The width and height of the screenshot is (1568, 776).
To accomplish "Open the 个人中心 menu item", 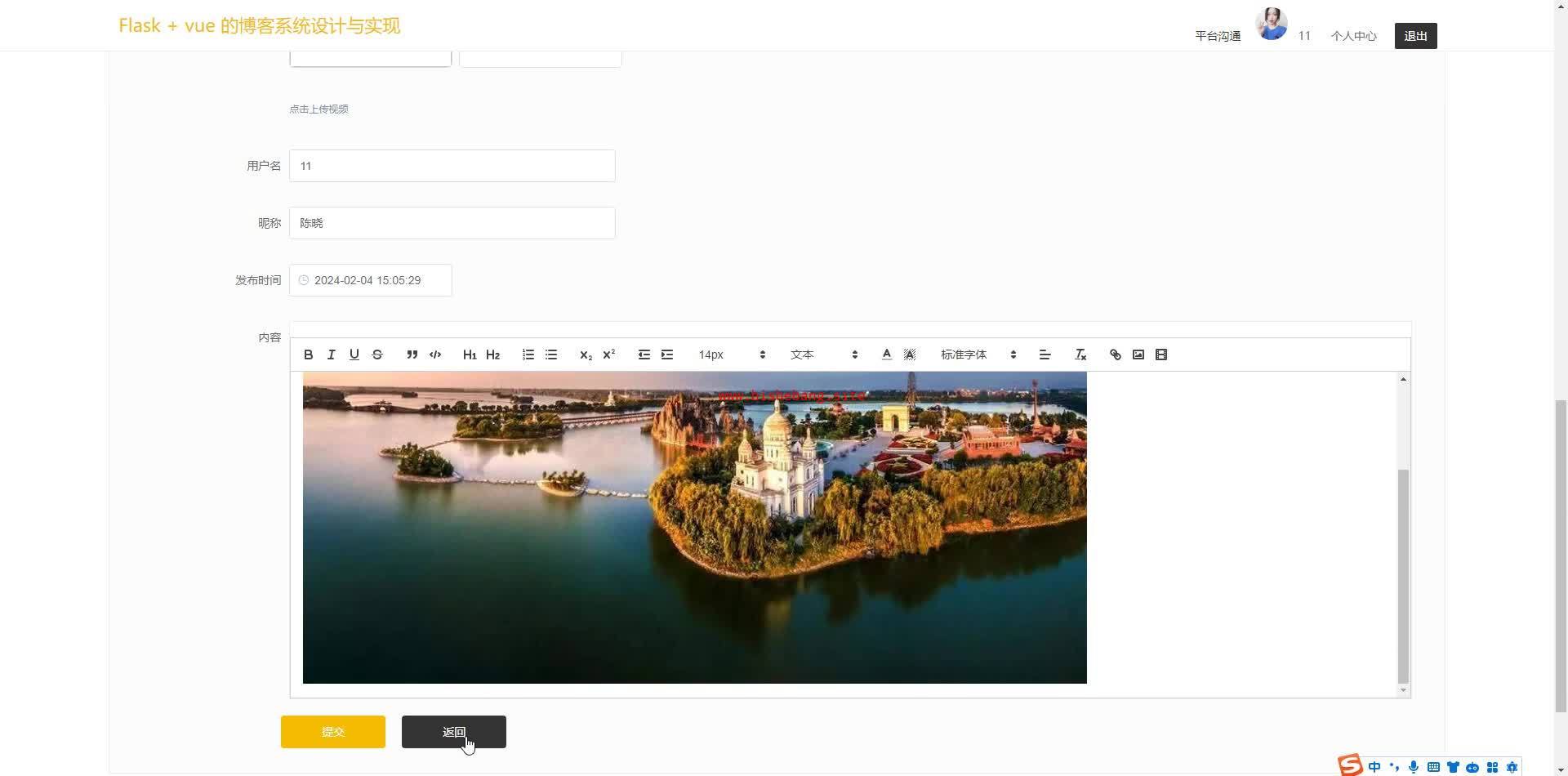I will point(1353,36).
